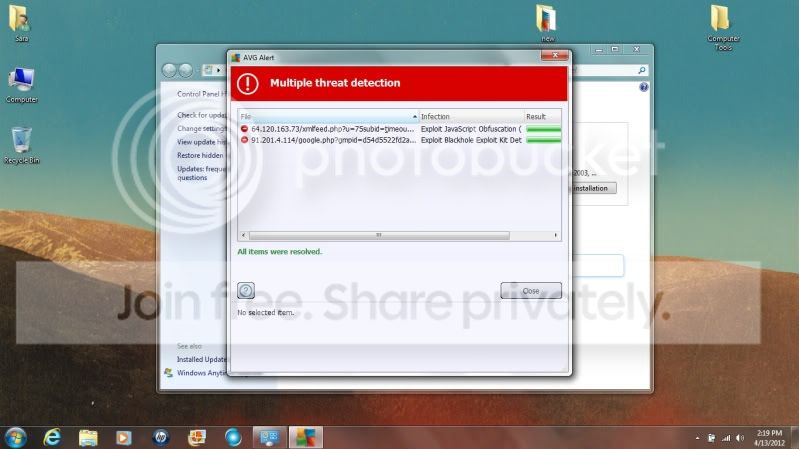Screen dimensions: 799x449
Task: Select the 64.120.163.73 xmlfeed.php threat row
Action: (329, 129)
